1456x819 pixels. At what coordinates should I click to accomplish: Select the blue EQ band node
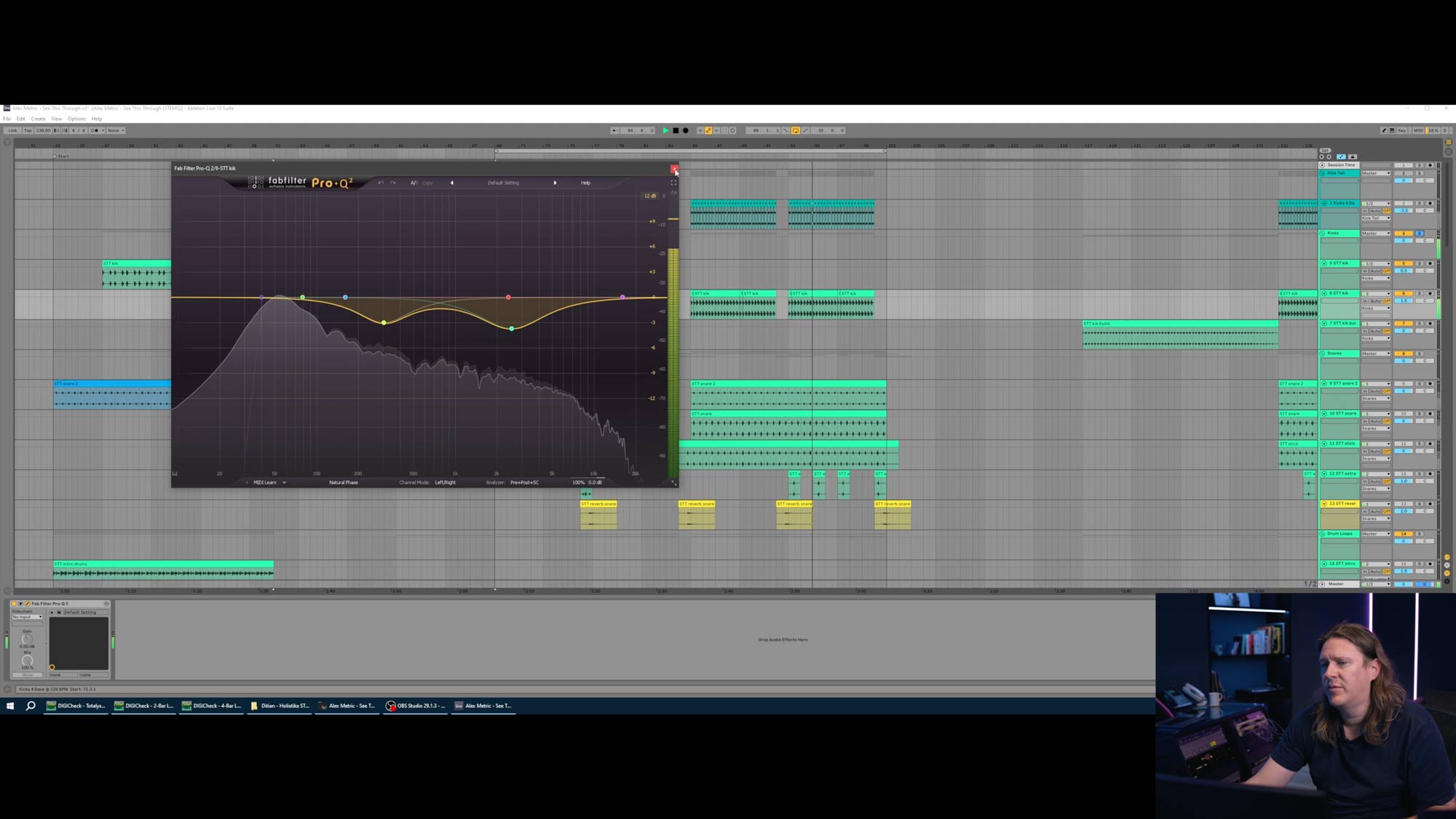click(345, 297)
